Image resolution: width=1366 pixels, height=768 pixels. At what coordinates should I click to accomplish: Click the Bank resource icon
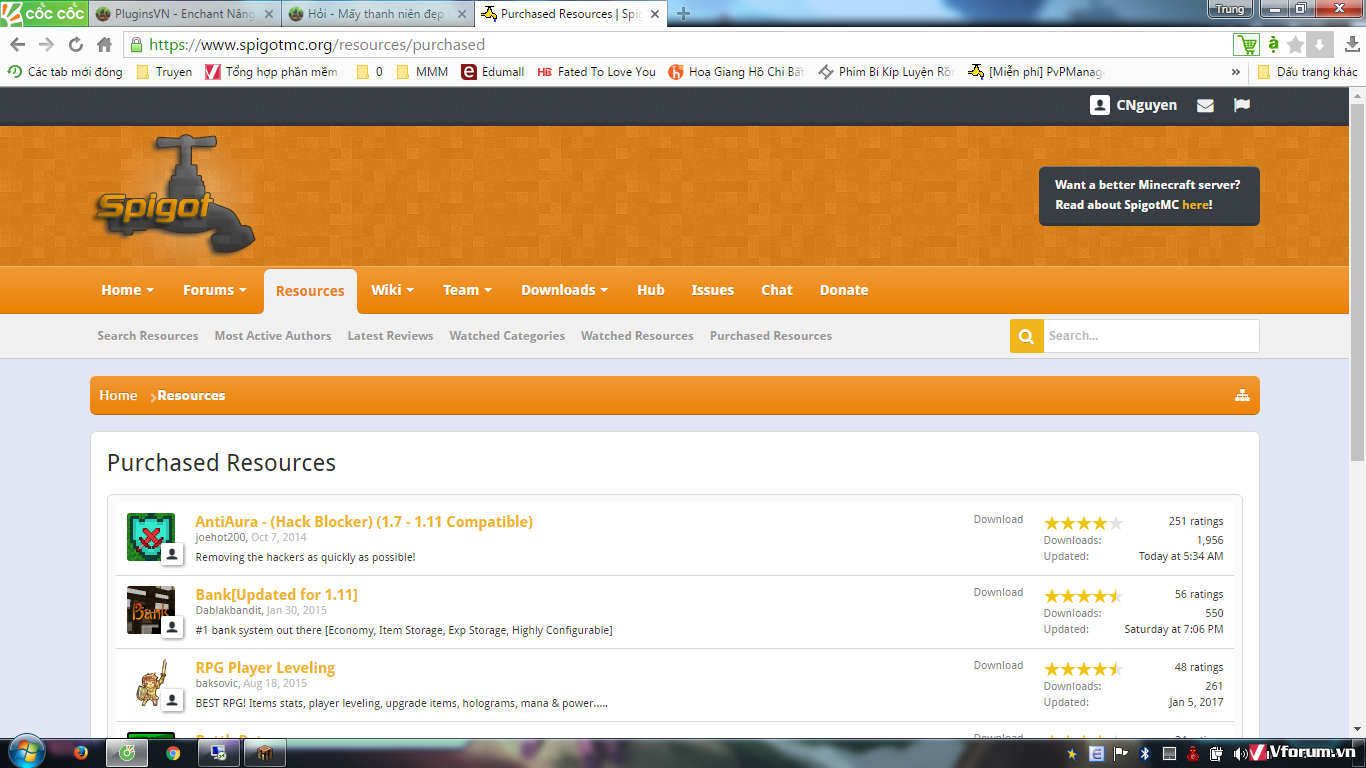(151, 610)
